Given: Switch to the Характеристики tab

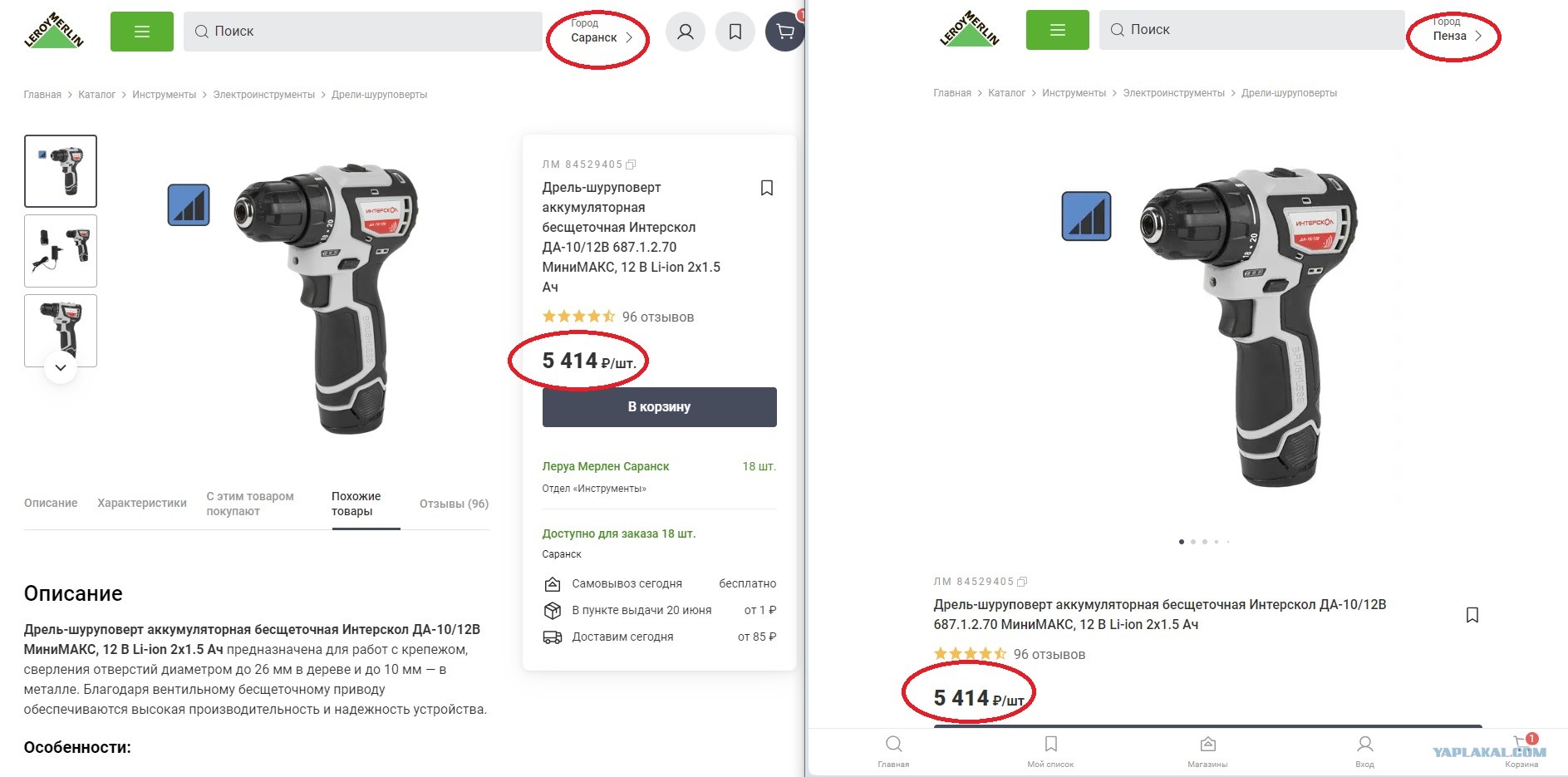Looking at the screenshot, I should (x=142, y=503).
